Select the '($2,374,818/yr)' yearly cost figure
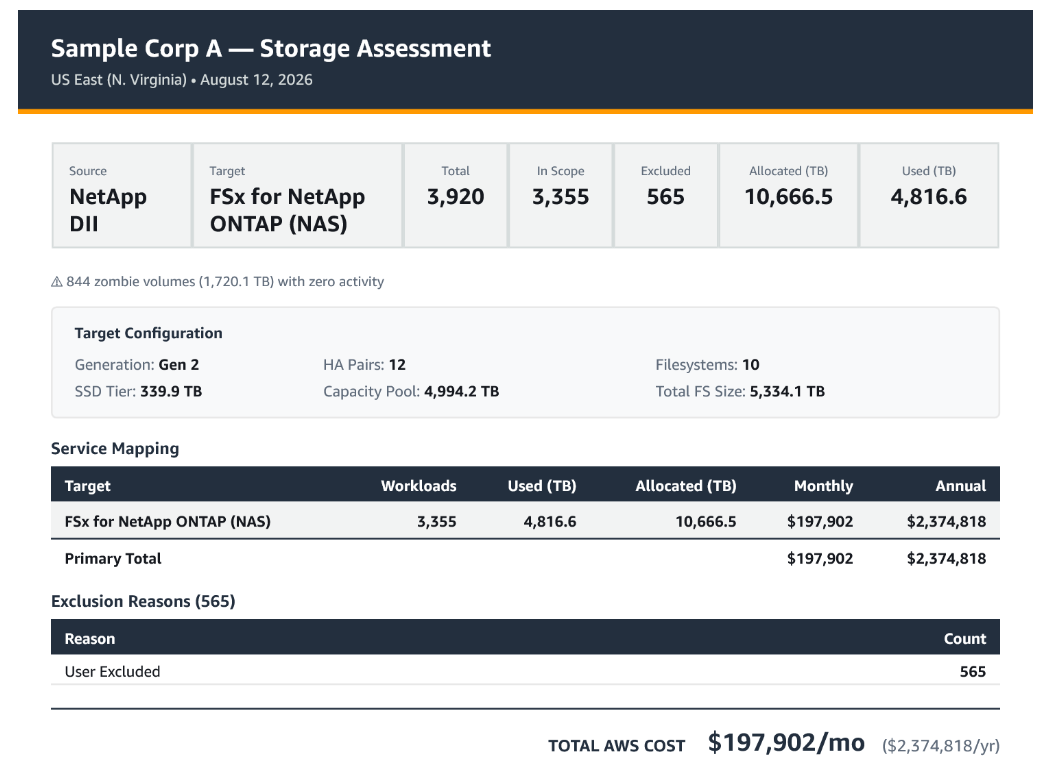This screenshot has height=760, width=1050. pos(941,745)
